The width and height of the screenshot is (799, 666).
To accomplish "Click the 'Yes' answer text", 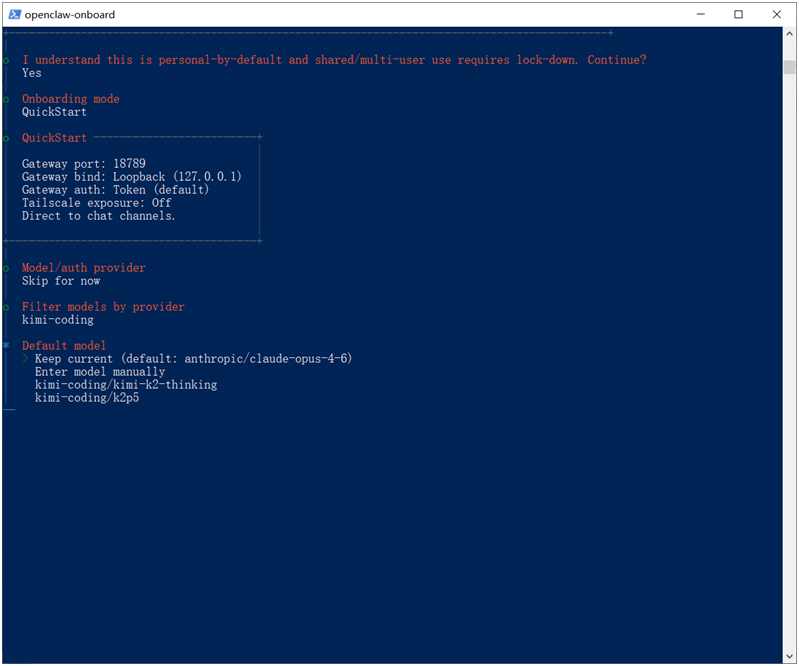I will [x=32, y=73].
